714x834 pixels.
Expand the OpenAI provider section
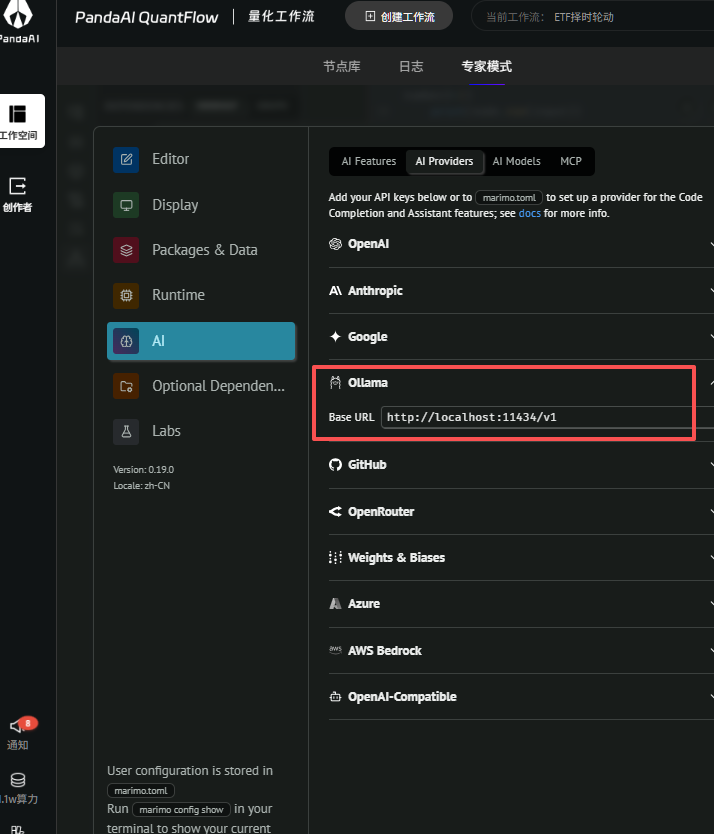[x=521, y=244]
